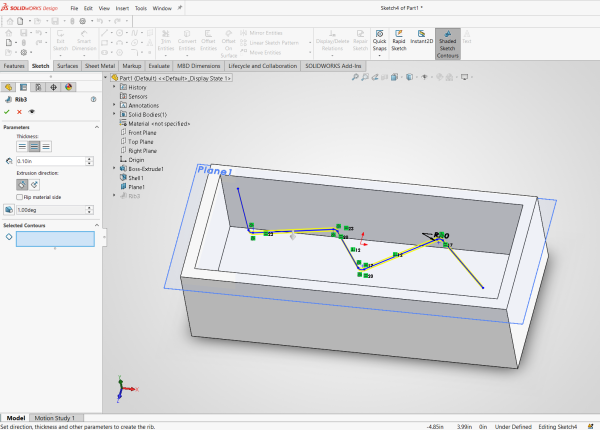Select the Front Plane
600x430 pixels.
[138, 132]
